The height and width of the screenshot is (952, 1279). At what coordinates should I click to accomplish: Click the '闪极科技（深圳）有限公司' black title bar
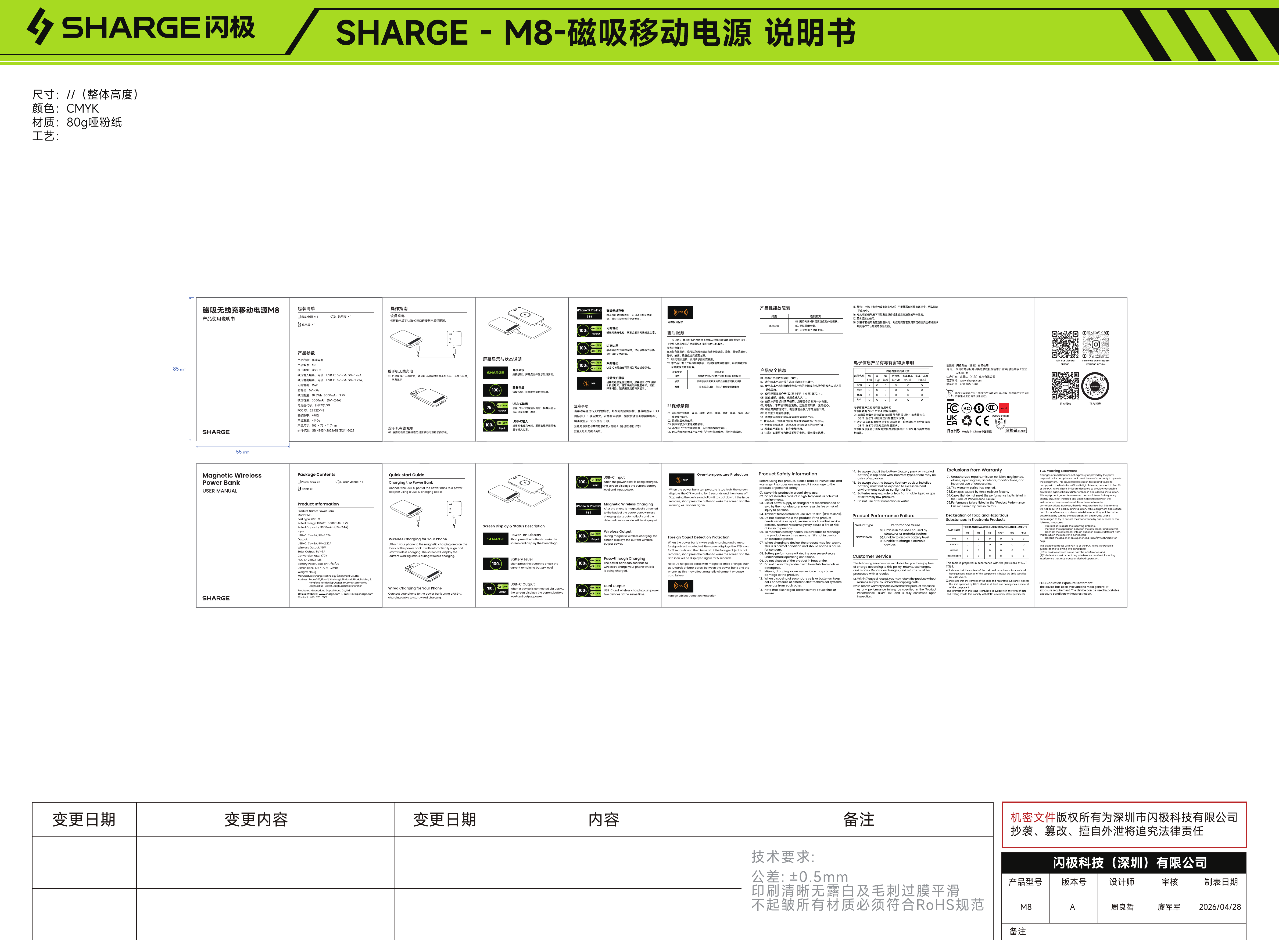coord(1124,863)
